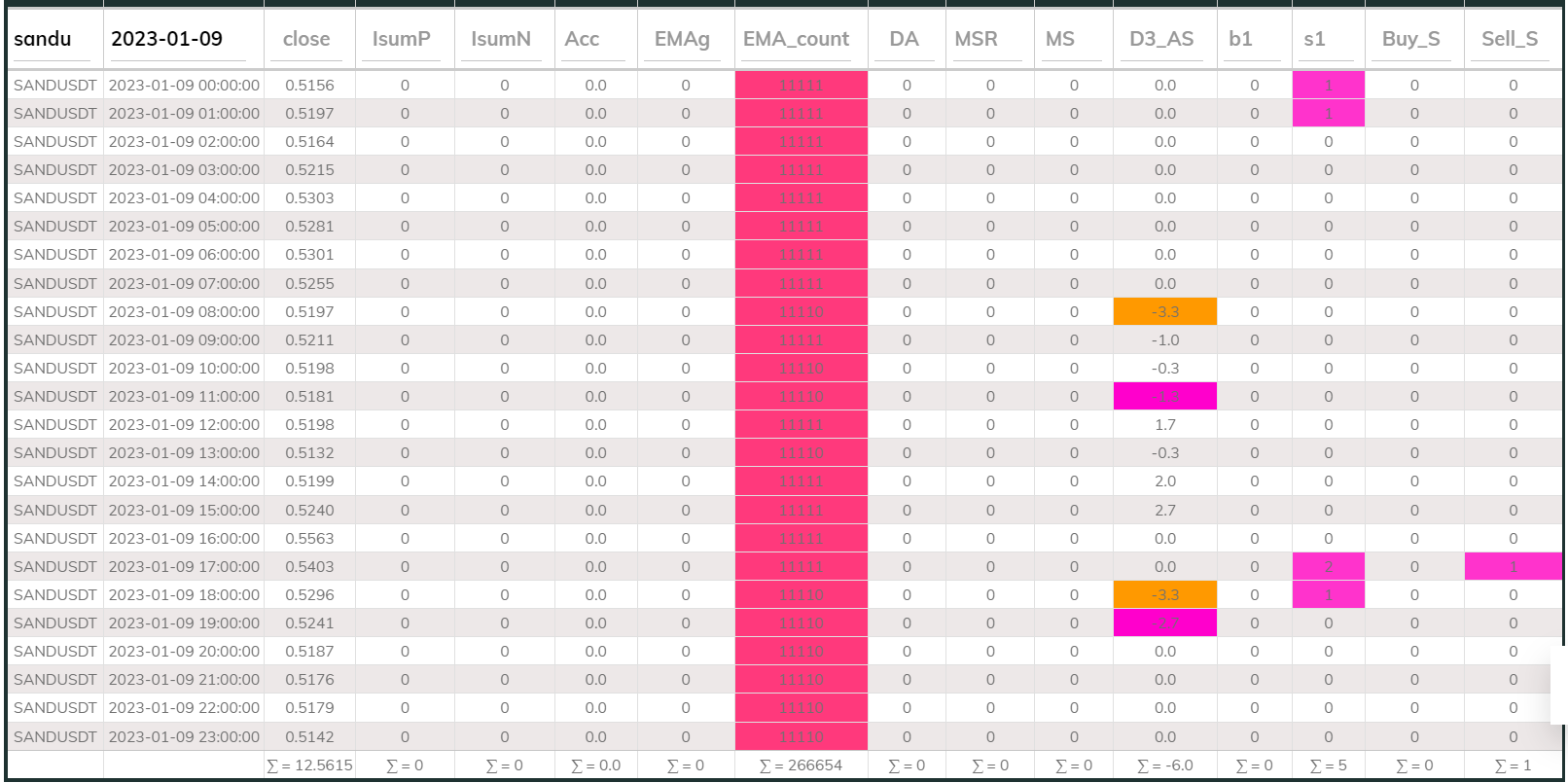The image size is (1568, 783).
Task: Select the orange D3_AS cell at 18:00:00
Action: tap(1164, 595)
